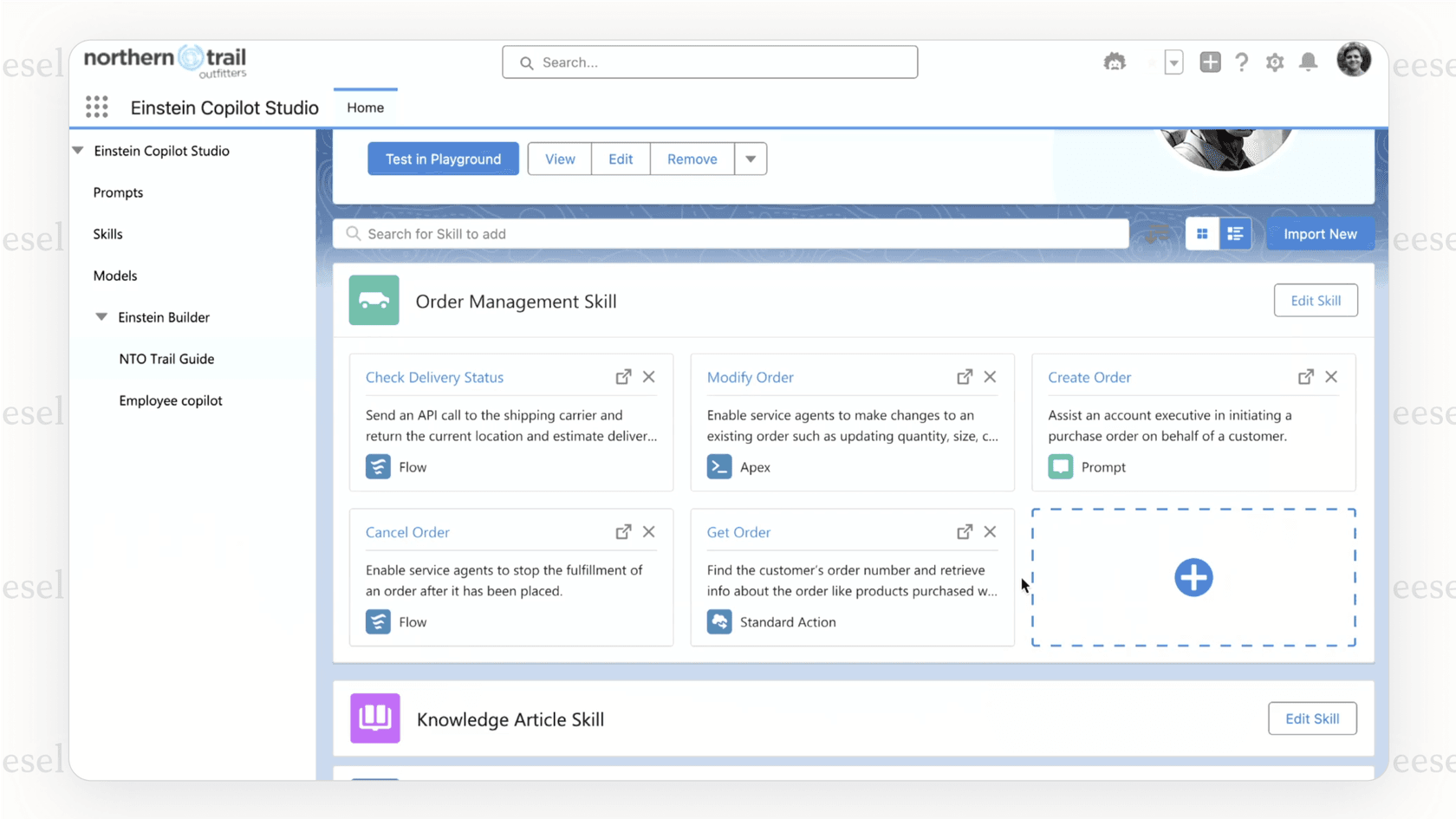Remove the Cancel Order action
1456x819 pixels.
click(x=649, y=532)
